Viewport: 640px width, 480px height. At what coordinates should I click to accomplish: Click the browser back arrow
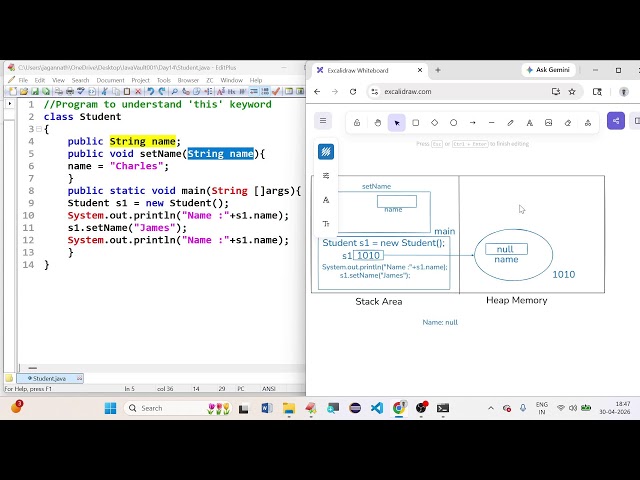(317, 91)
